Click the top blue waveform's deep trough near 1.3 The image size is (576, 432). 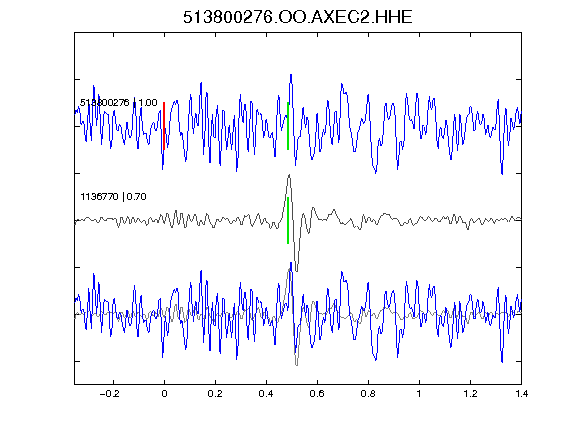click(x=502, y=173)
